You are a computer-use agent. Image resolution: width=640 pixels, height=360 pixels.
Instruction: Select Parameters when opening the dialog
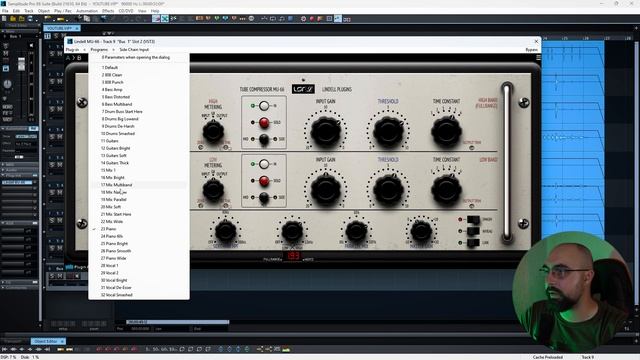coord(139,58)
